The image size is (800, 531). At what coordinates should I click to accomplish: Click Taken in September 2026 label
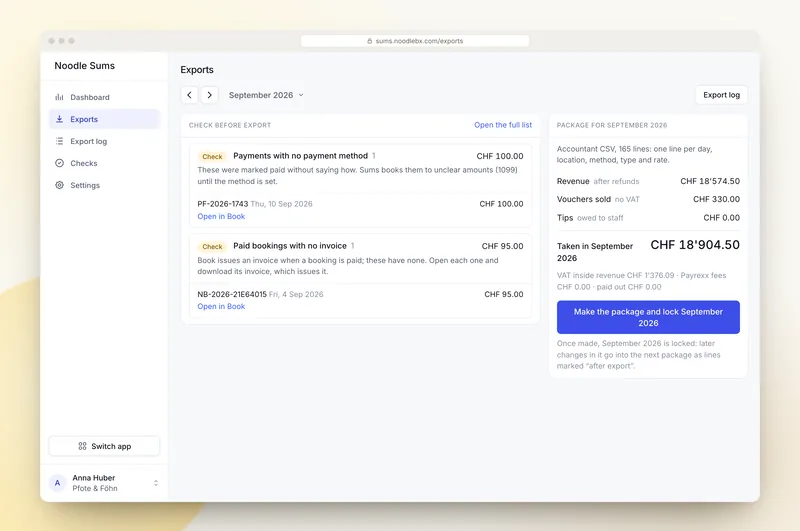(x=595, y=252)
